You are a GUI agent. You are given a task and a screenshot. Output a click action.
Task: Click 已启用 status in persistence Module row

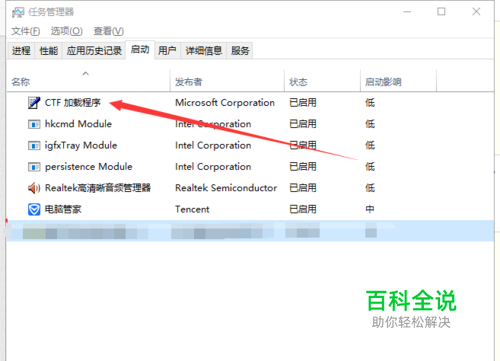pos(303,167)
